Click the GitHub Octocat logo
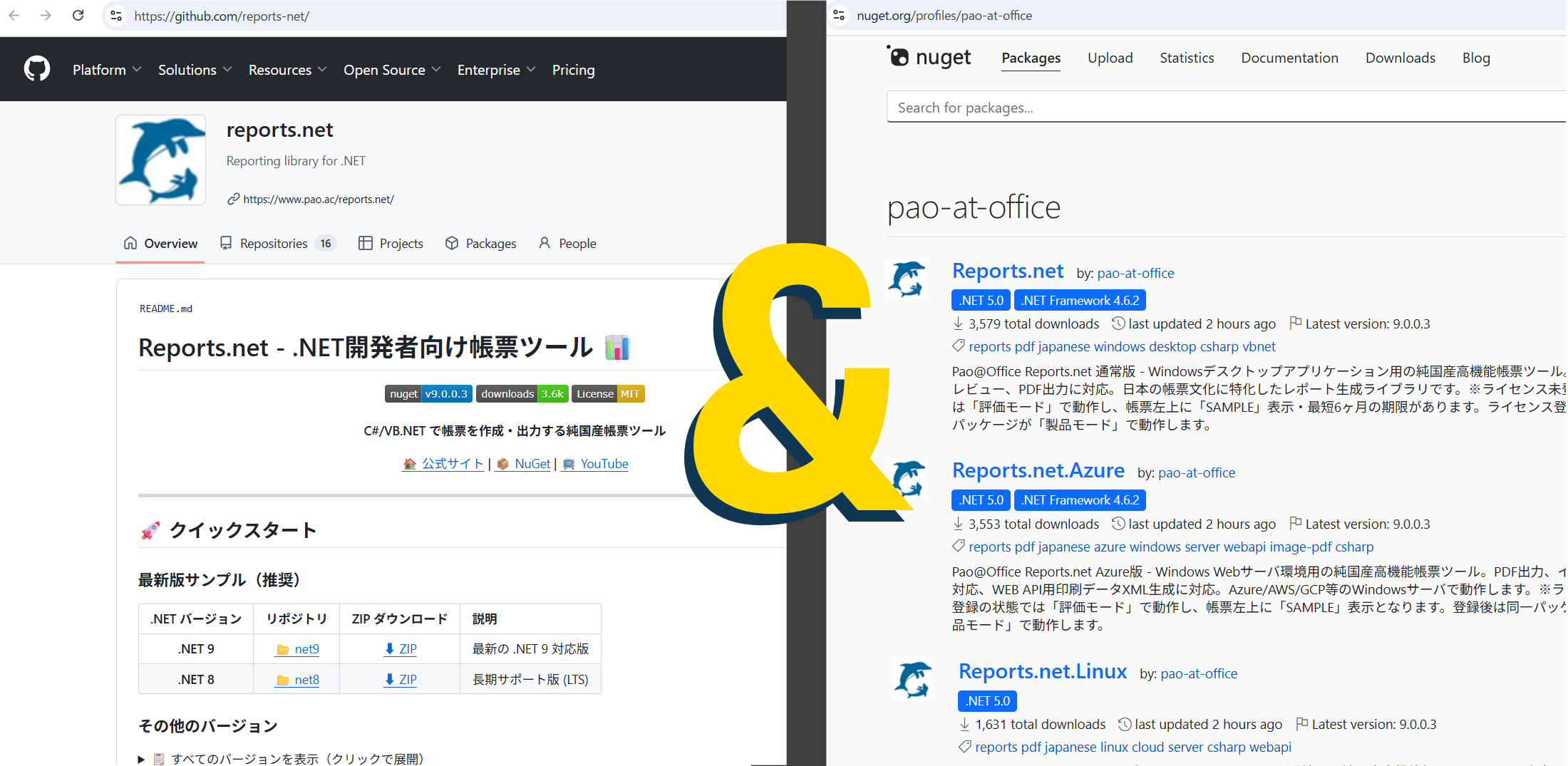The width and height of the screenshot is (1568, 766). click(36, 68)
